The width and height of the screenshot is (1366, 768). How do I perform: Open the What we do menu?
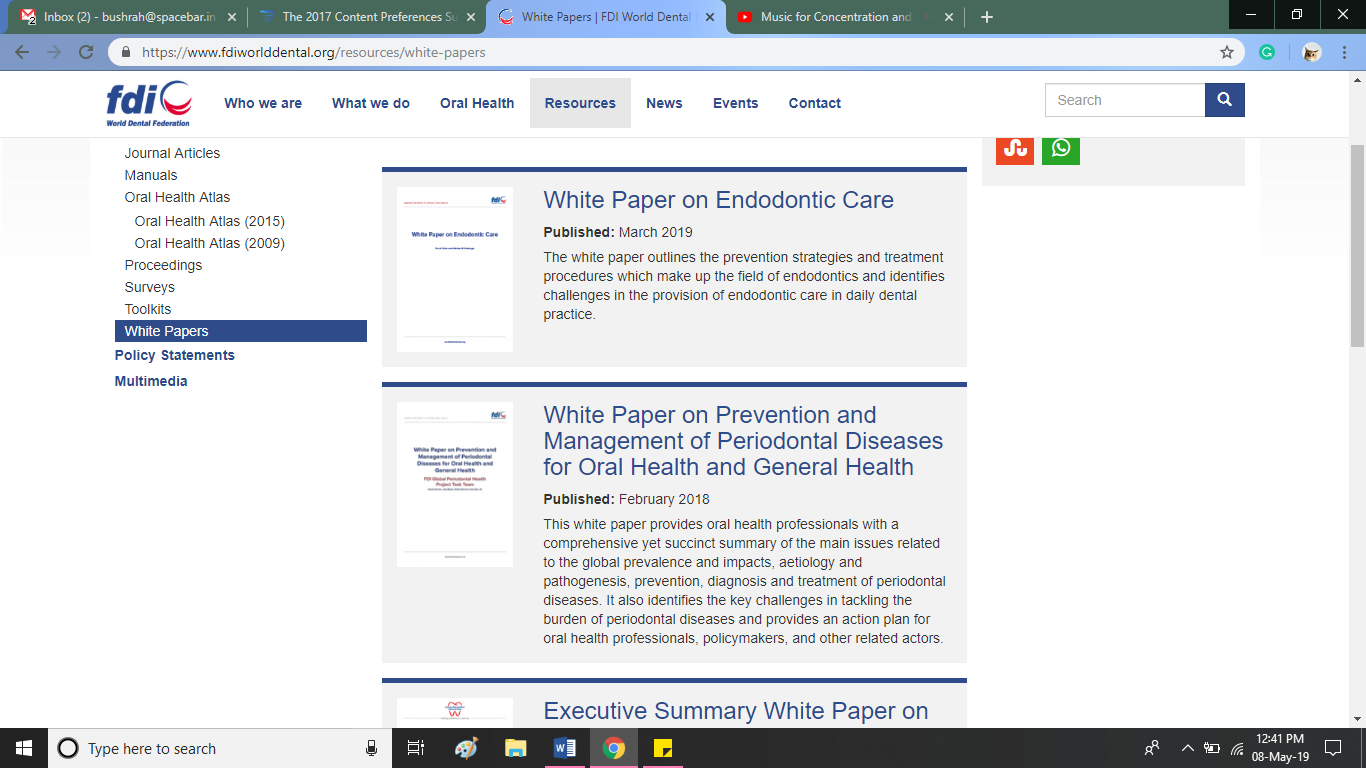click(x=371, y=103)
